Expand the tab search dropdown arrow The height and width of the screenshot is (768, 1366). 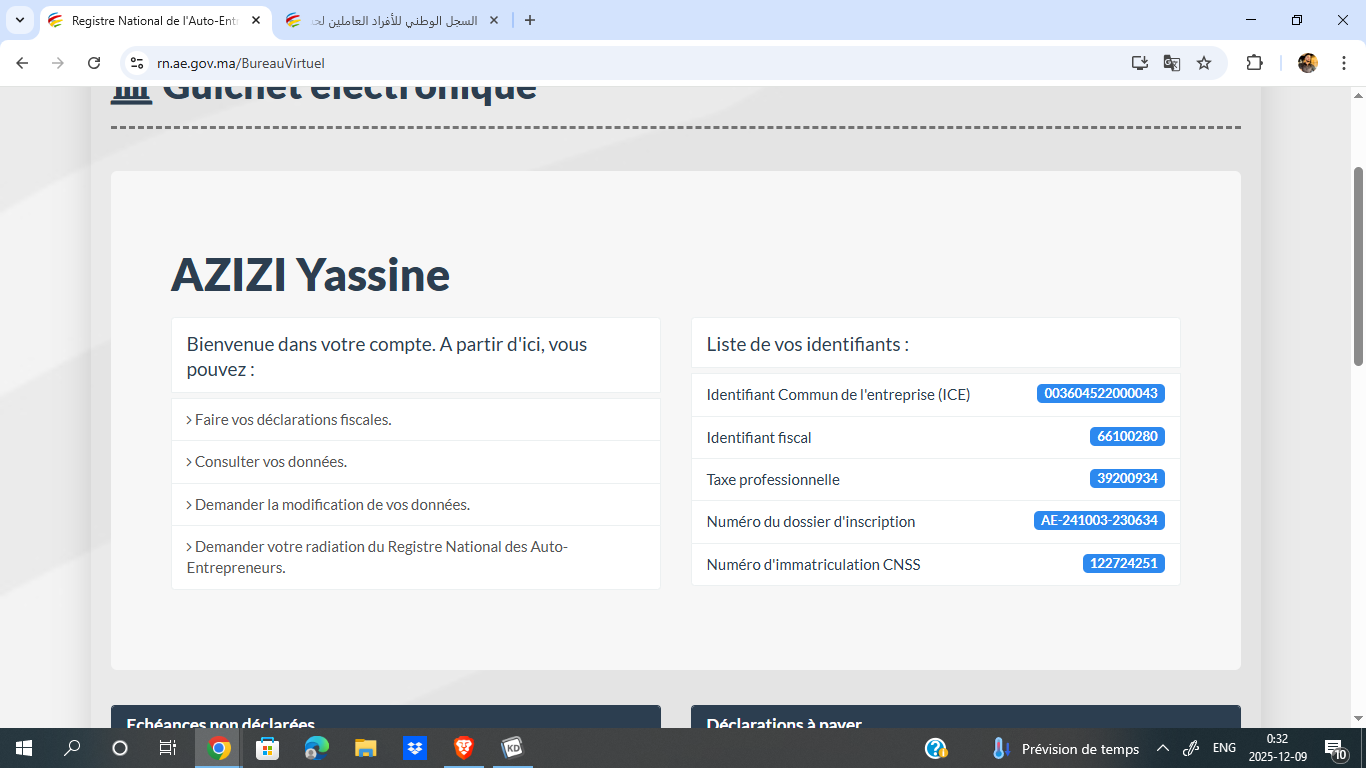(x=20, y=20)
